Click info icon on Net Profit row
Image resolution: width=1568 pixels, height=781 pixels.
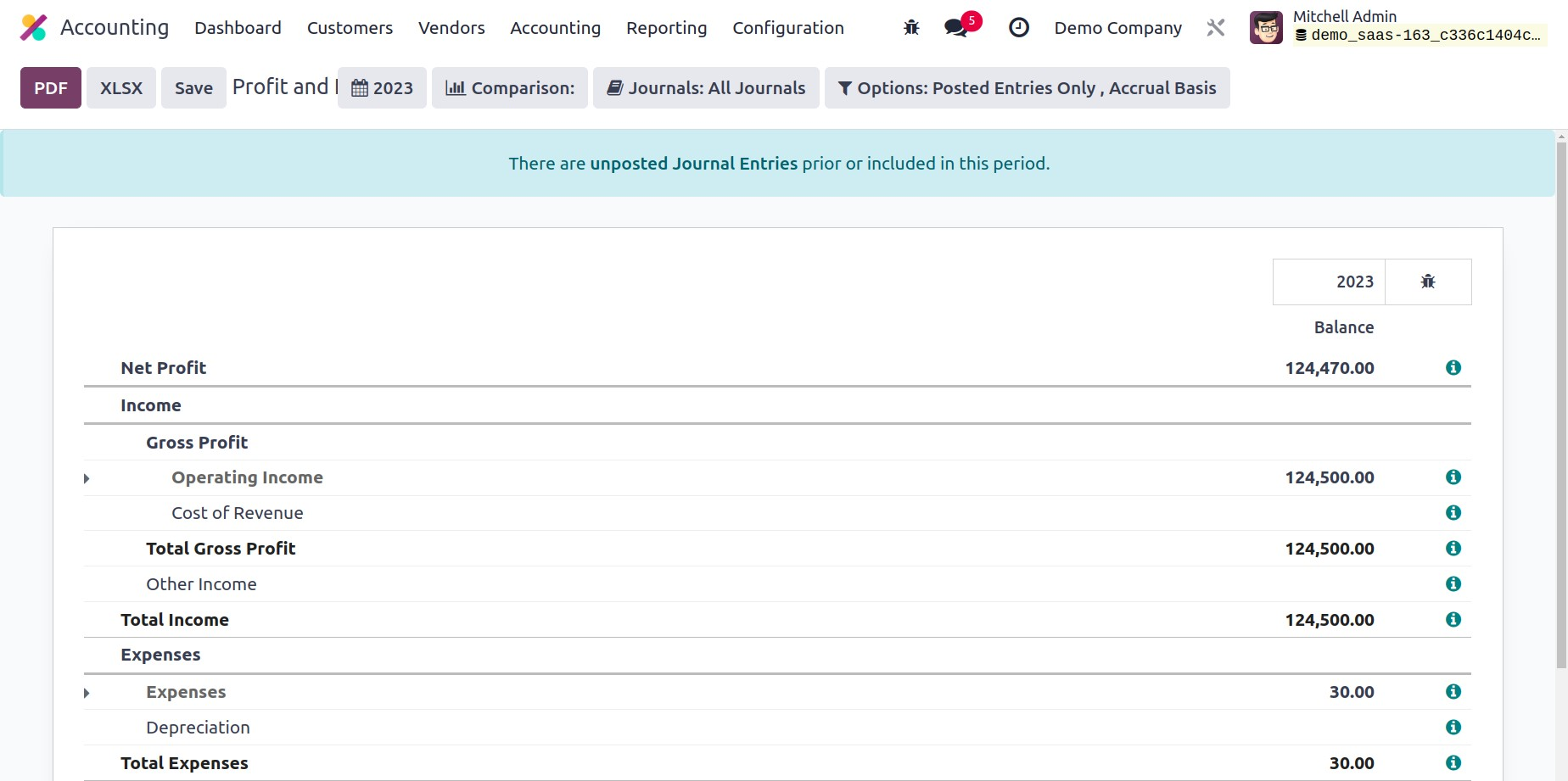1453,368
